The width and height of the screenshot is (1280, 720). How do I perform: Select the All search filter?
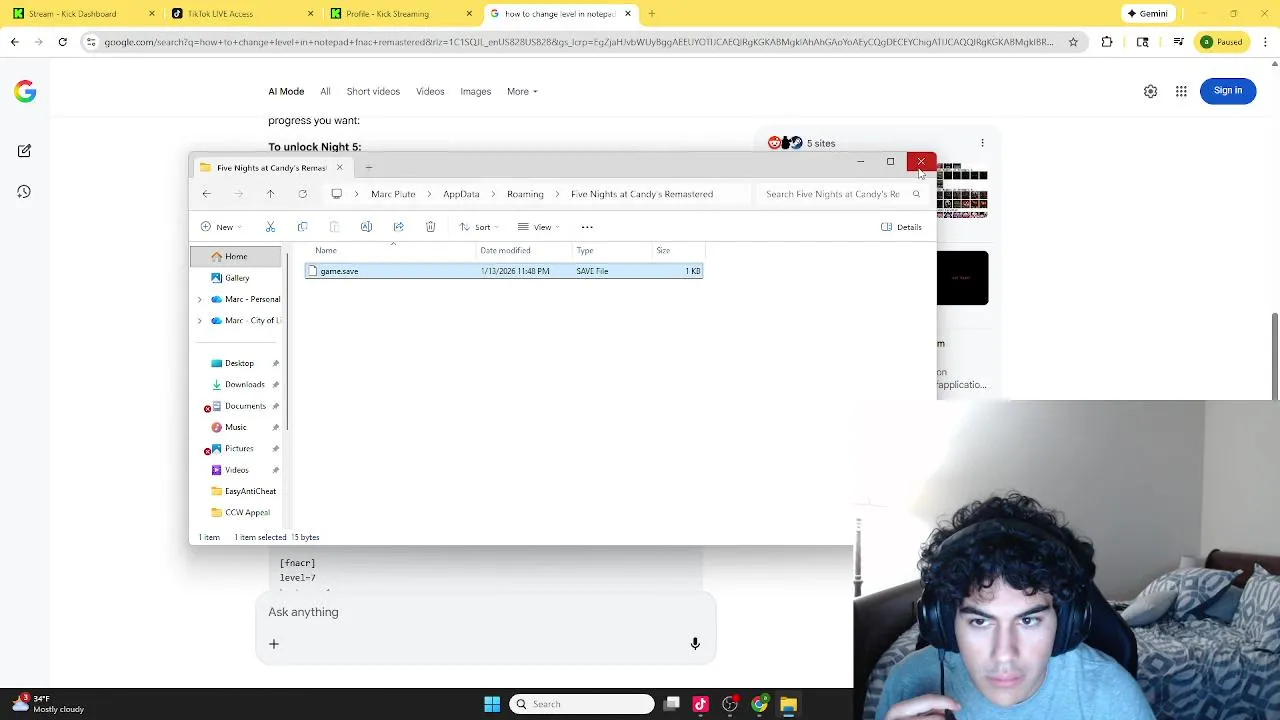(325, 91)
